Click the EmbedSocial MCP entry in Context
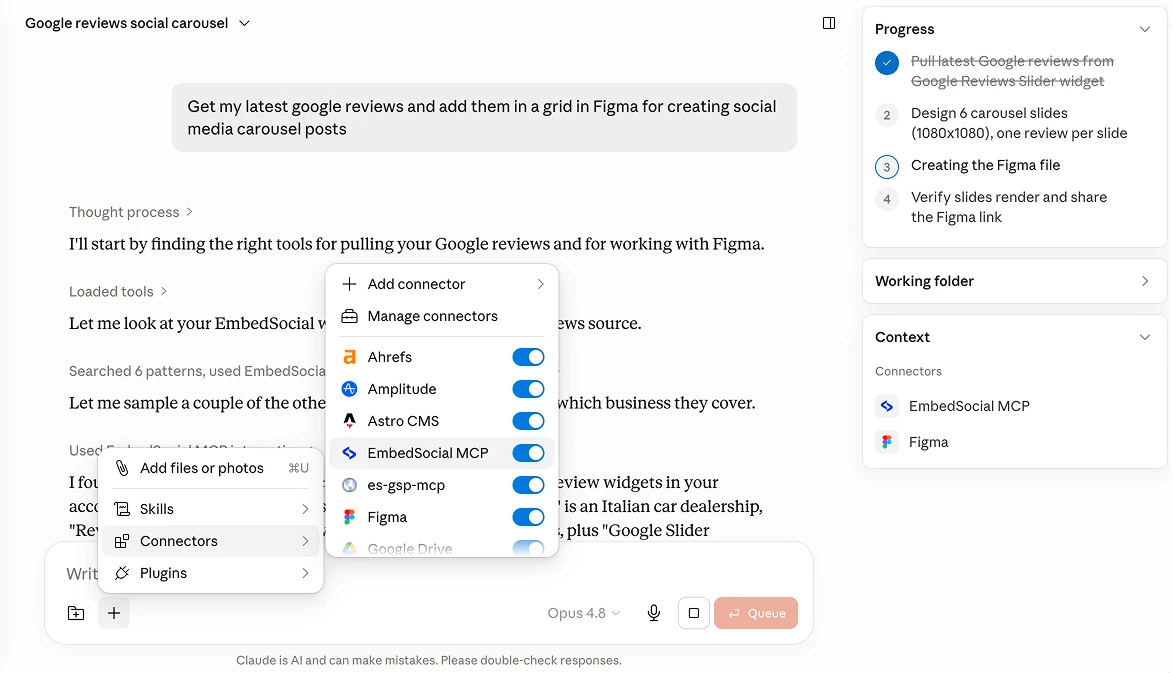The width and height of the screenshot is (1173, 673). (x=969, y=406)
